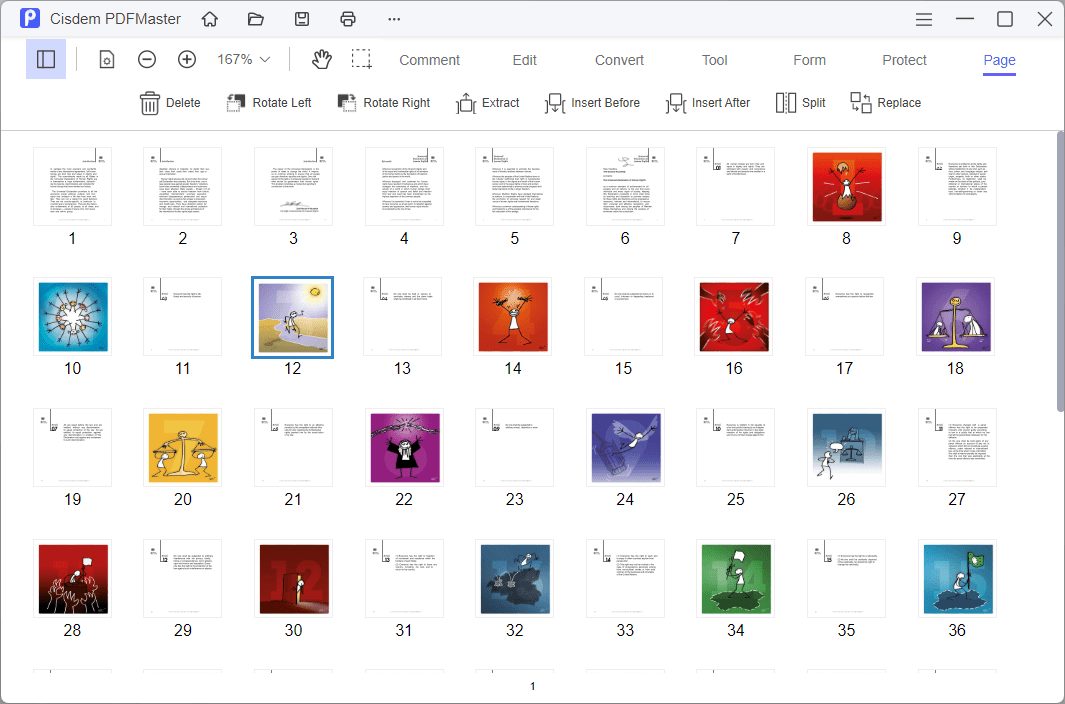The image size is (1065, 704).
Task: Open the Extract pages tool
Action: (488, 102)
